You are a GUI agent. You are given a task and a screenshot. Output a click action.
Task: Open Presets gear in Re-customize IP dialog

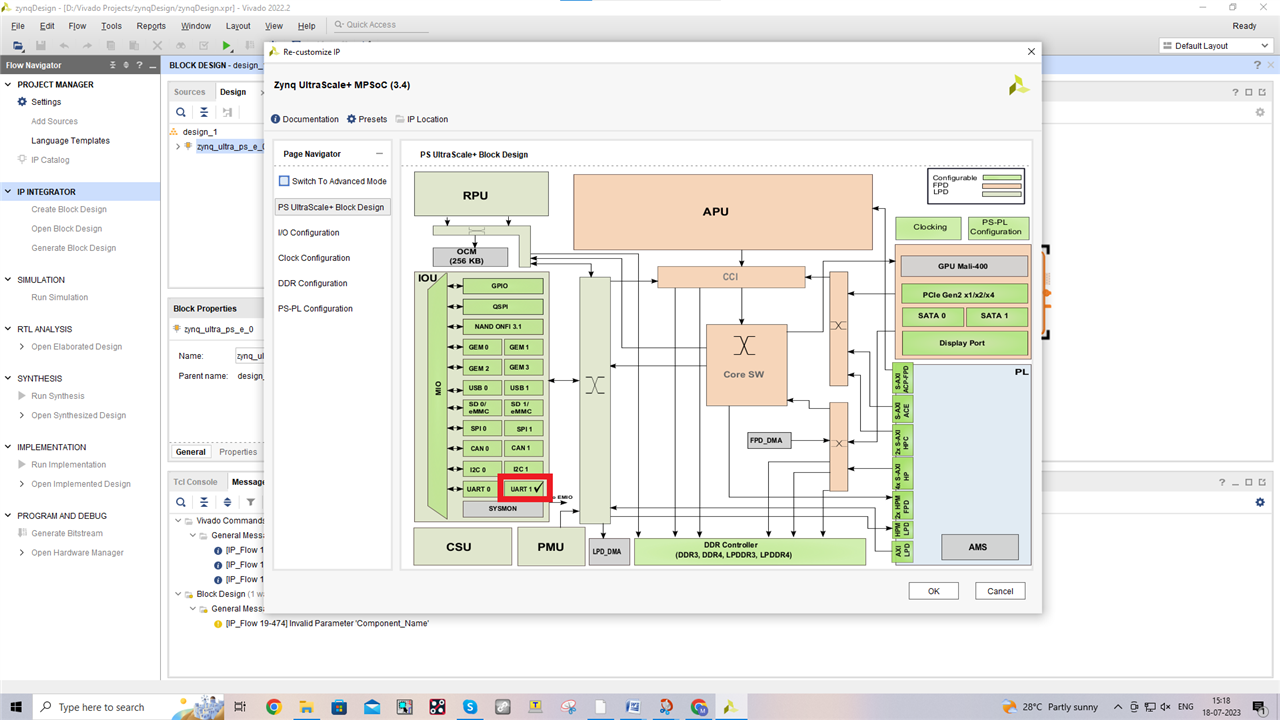click(367, 119)
